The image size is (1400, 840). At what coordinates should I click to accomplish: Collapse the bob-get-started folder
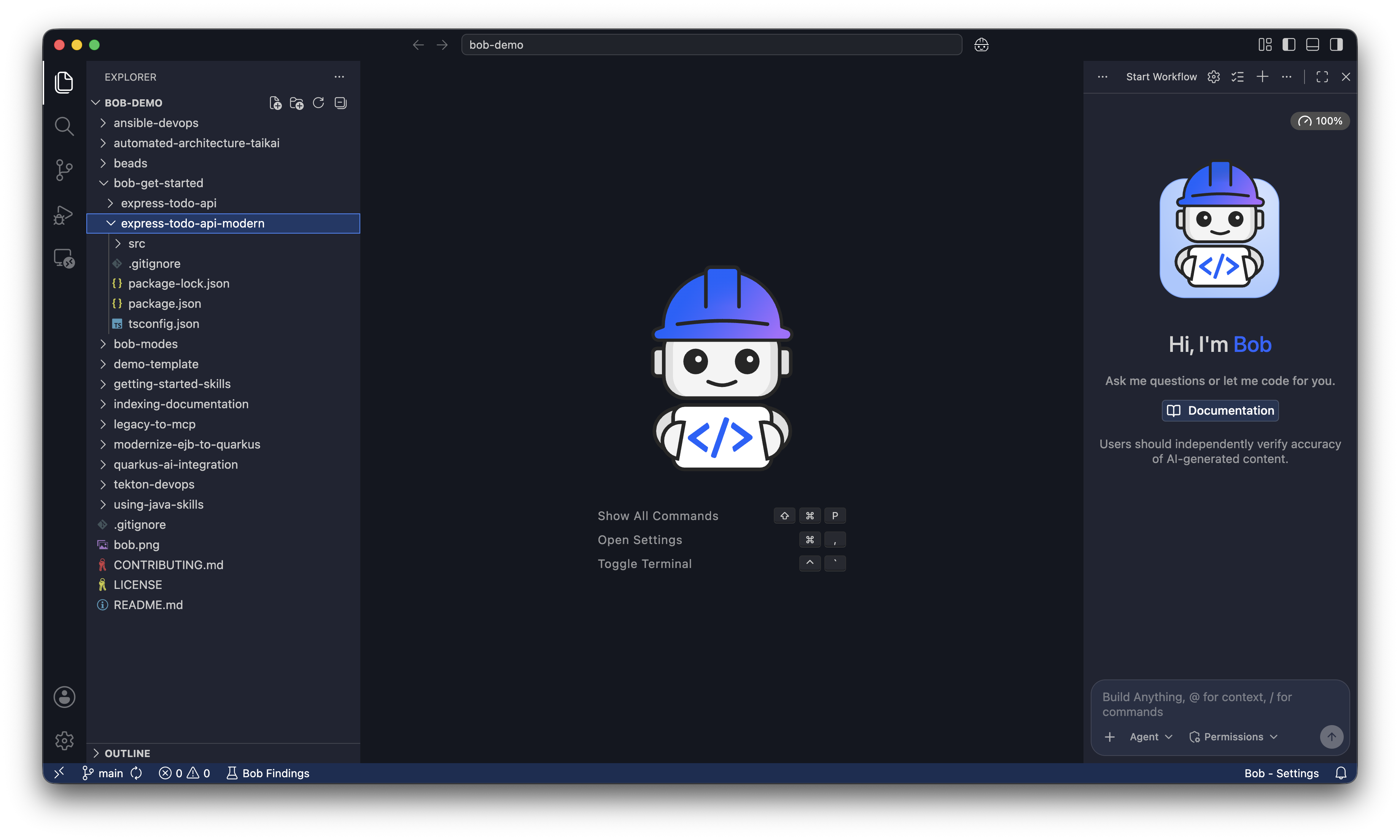223,183
